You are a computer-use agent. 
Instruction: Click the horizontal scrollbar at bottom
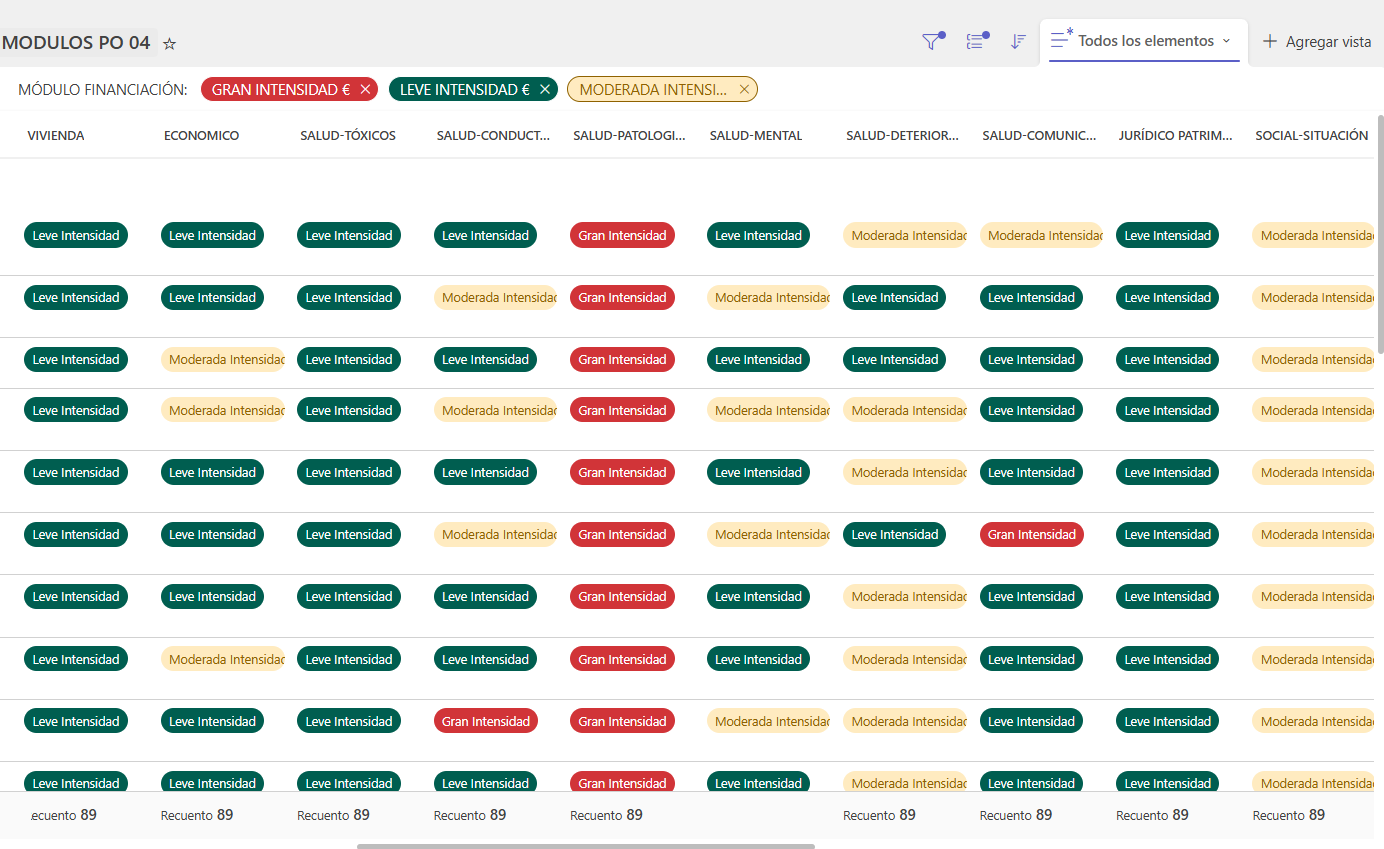point(585,846)
